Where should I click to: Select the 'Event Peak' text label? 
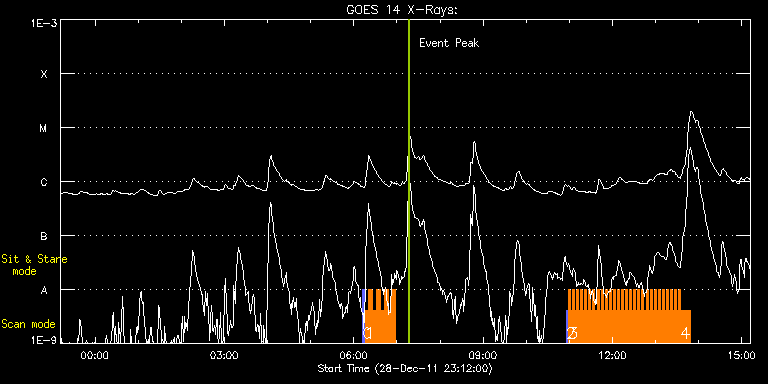449,43
